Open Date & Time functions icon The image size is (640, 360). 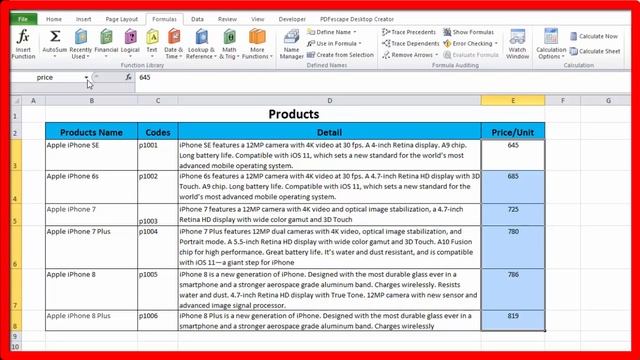coord(174,37)
